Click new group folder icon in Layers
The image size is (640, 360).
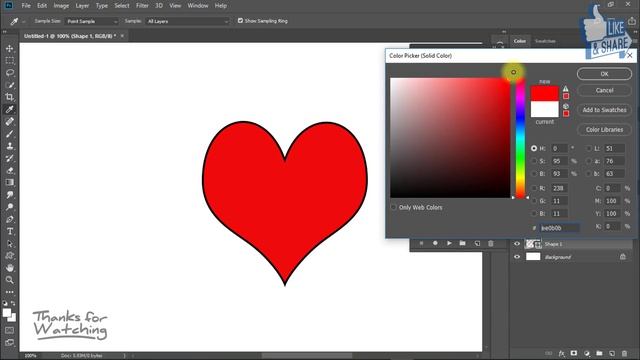pyautogui.click(x=599, y=353)
